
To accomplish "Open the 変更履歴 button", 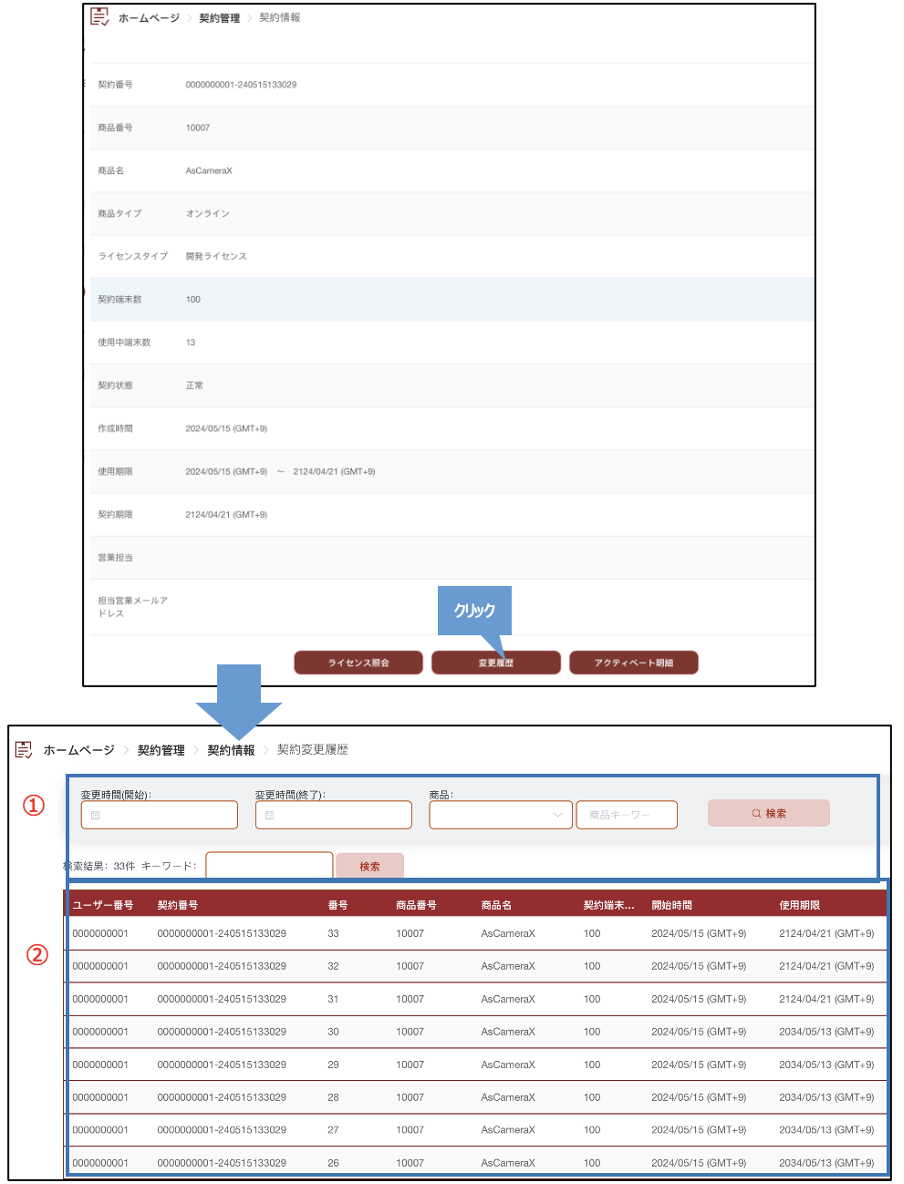I will click(495, 663).
